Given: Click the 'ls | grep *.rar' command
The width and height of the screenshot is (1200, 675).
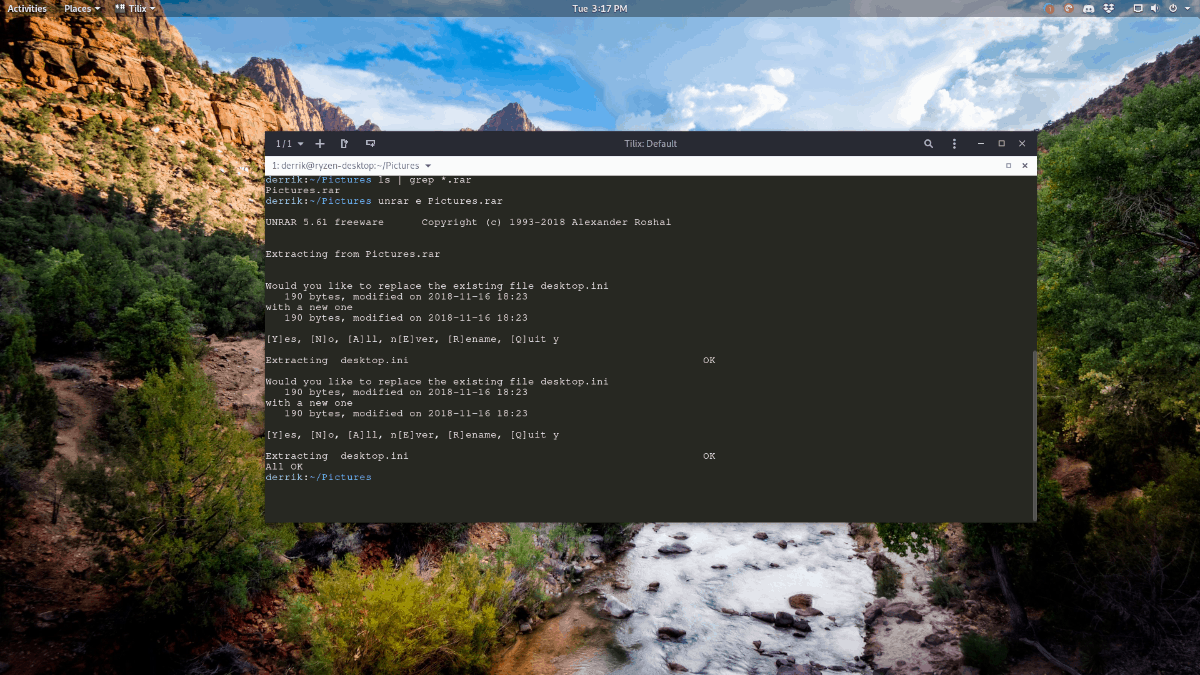Looking at the screenshot, I should [x=424, y=180].
